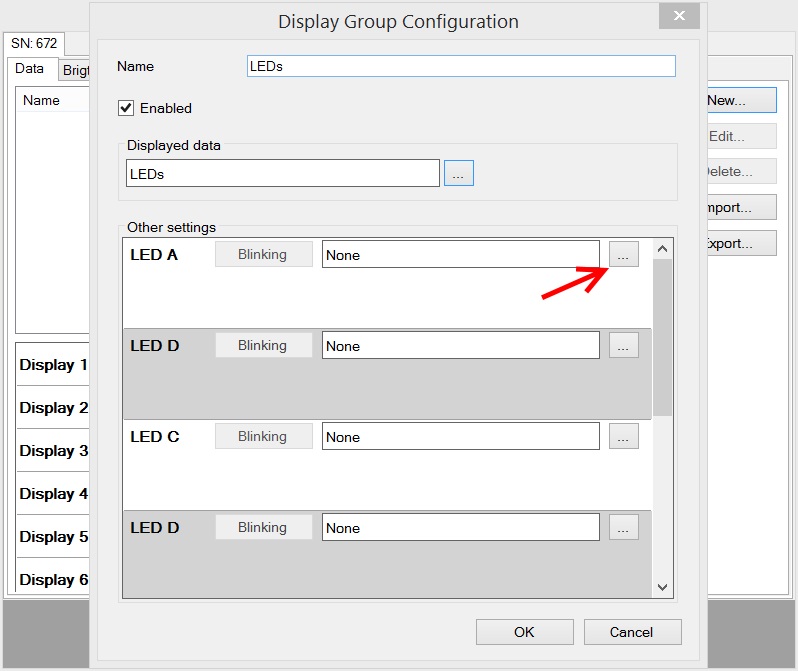Click into the Name field containing LEDs
Screen dimensions: 798x671
[461, 66]
